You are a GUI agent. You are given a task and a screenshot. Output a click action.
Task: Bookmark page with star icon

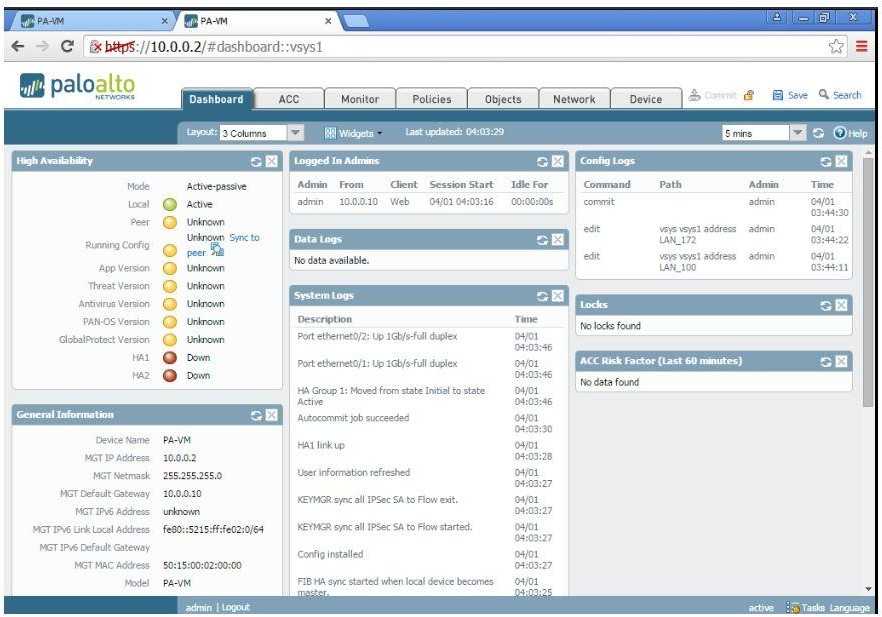[836, 46]
